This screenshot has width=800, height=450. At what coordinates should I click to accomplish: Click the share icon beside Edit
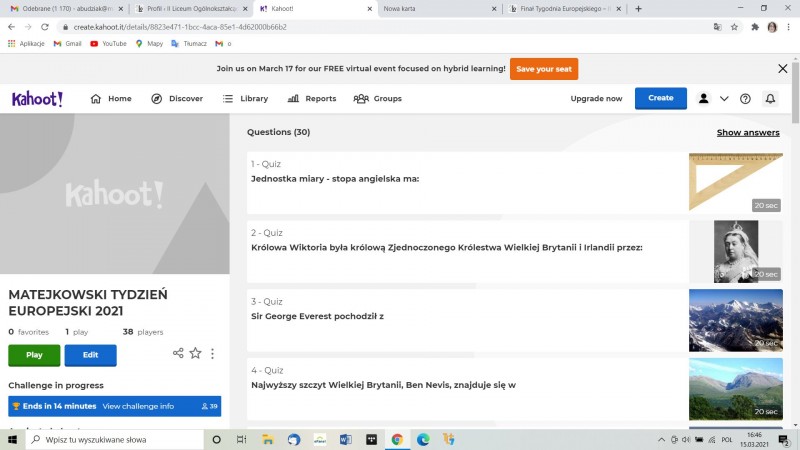click(178, 354)
